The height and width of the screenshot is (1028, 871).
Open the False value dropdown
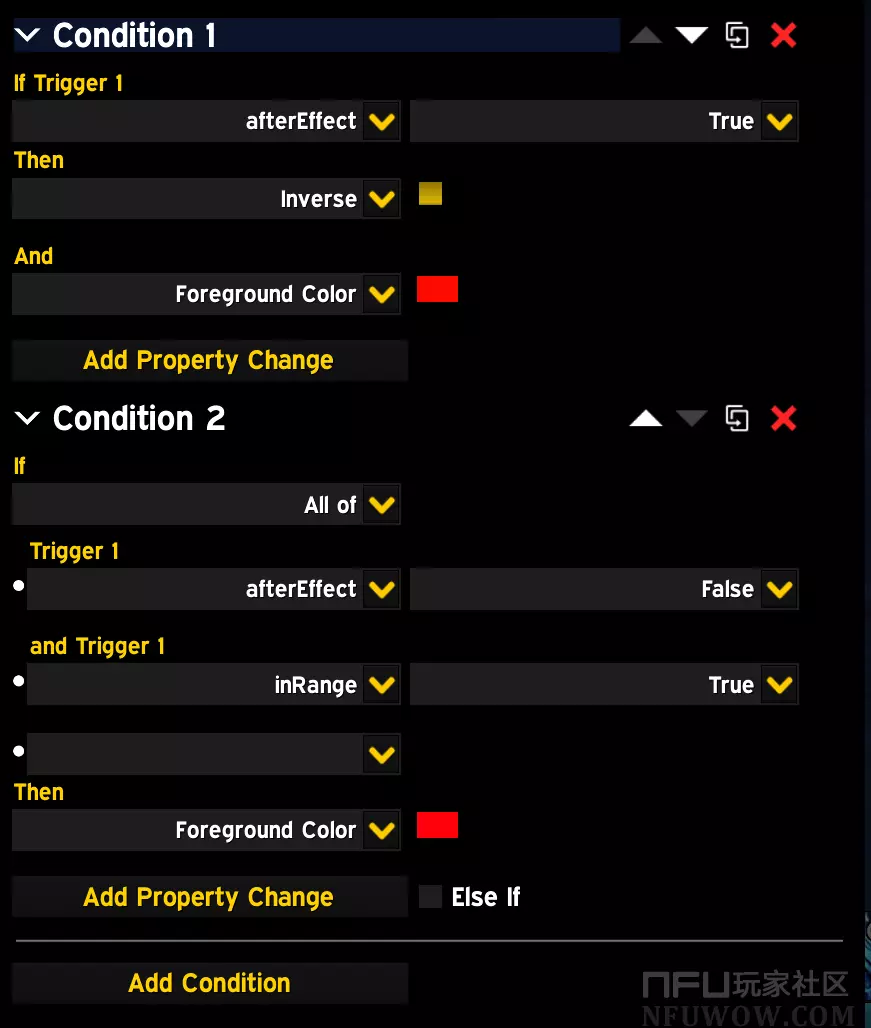point(778,589)
